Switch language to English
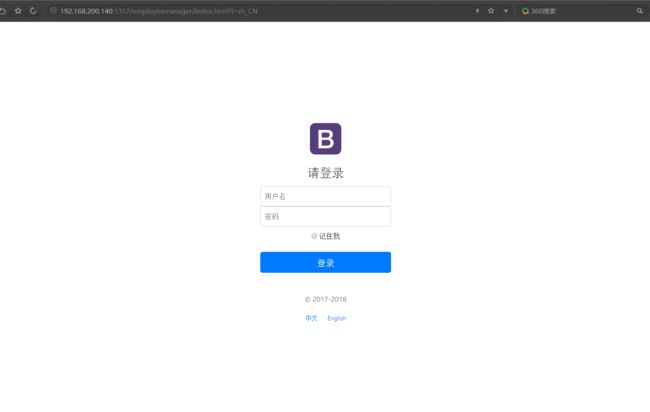This screenshot has width=650, height=412. 337,318
